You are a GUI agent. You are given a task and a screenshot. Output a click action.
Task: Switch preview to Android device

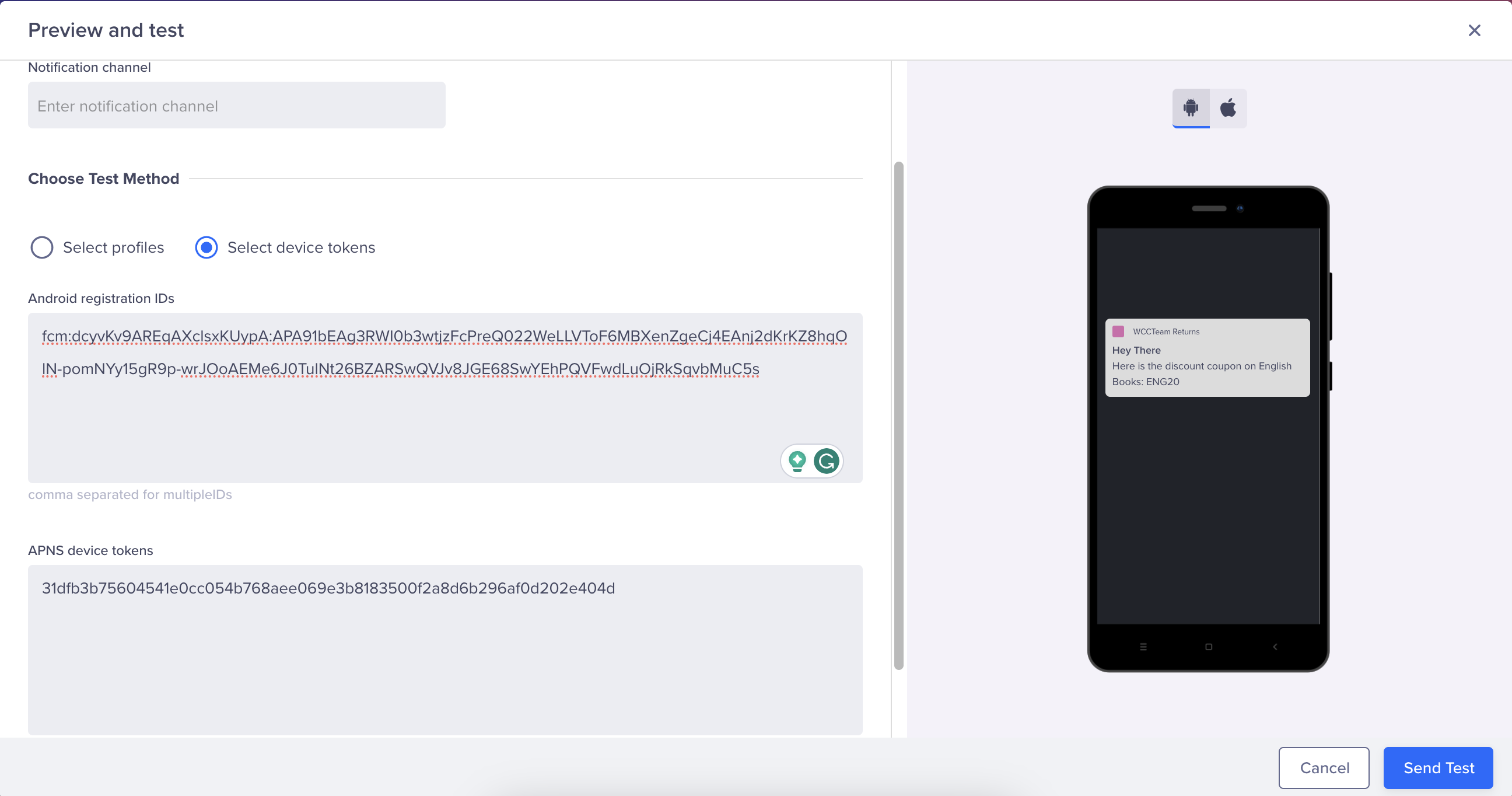[1191, 108]
